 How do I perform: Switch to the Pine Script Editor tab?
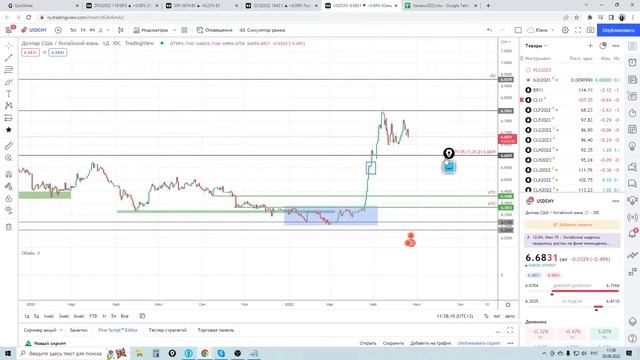point(118,330)
